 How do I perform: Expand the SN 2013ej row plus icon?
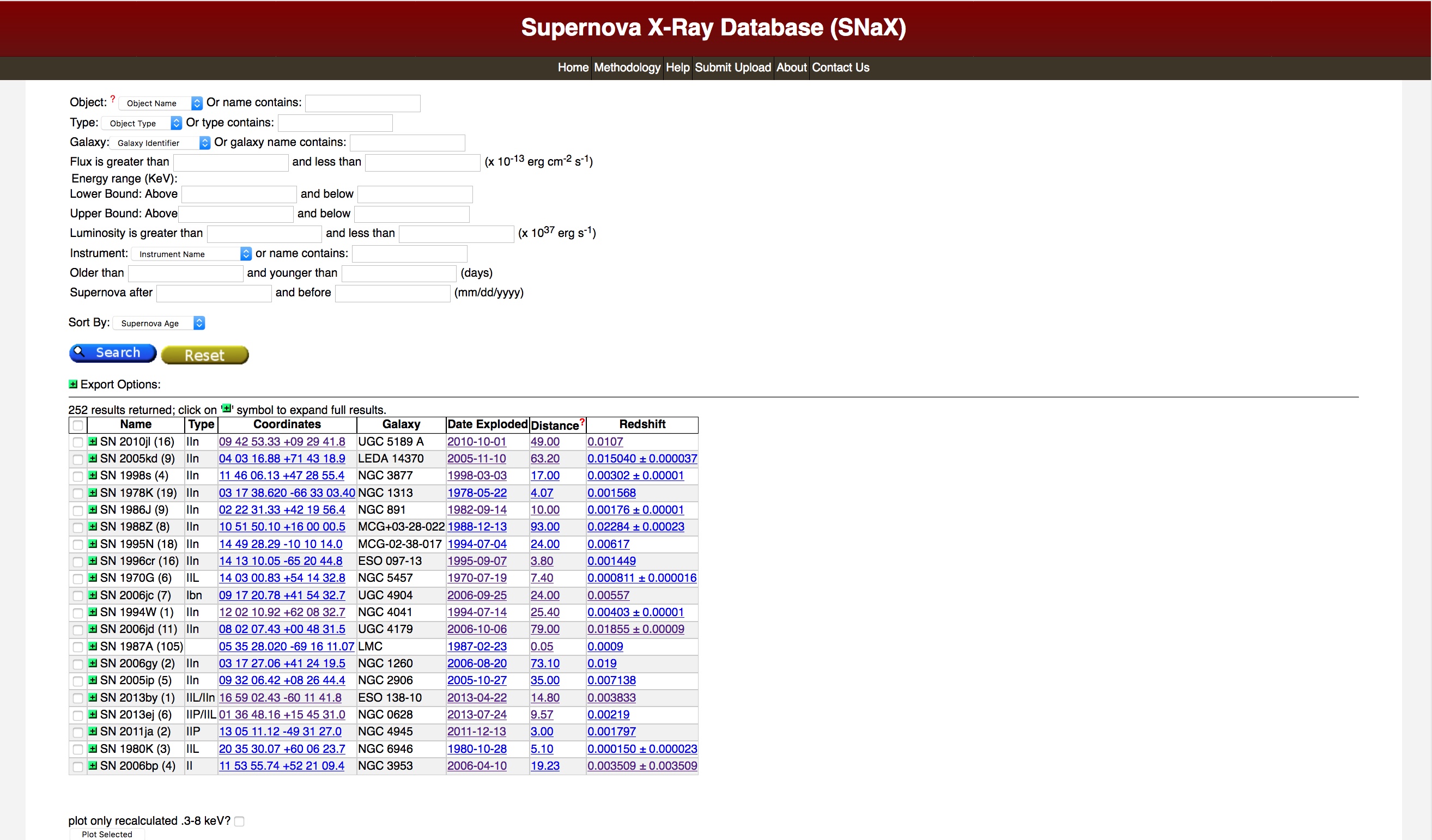pyautogui.click(x=93, y=715)
